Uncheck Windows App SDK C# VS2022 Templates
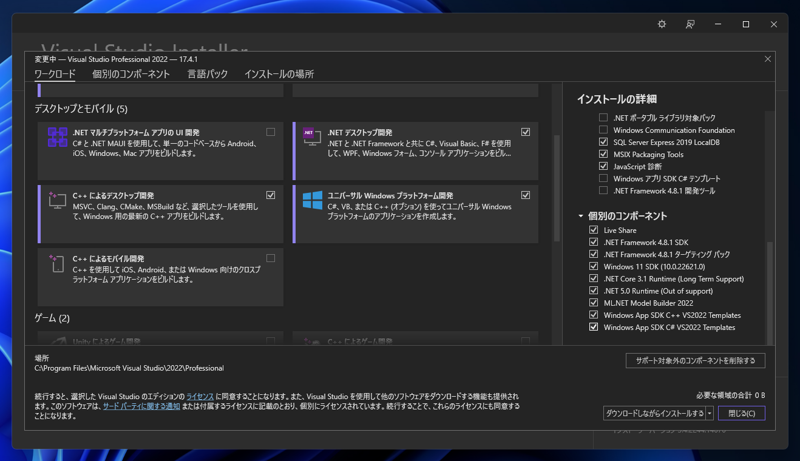The image size is (800, 461). 593,327
